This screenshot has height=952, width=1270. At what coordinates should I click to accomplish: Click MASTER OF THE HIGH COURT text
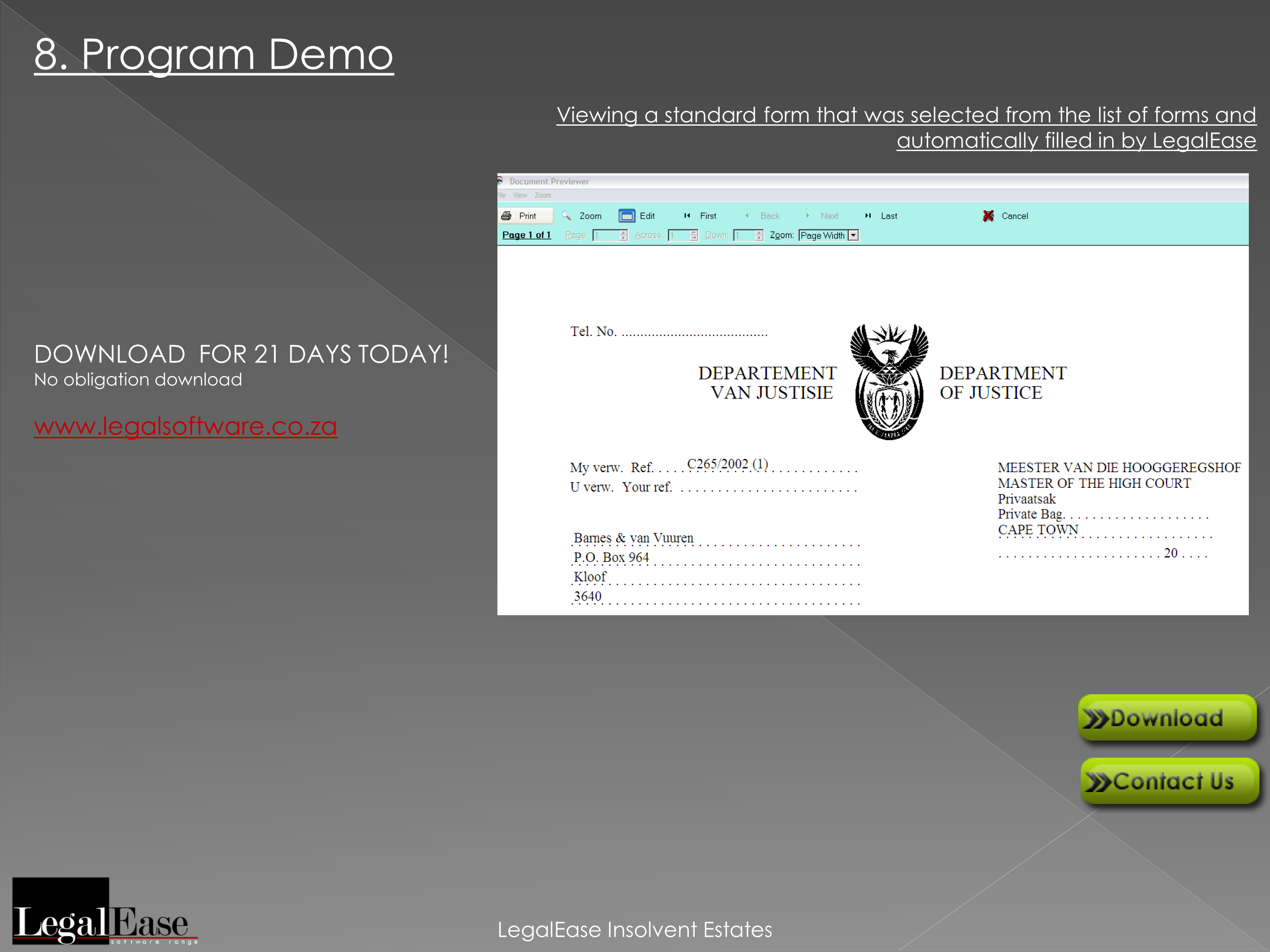[x=1094, y=483]
